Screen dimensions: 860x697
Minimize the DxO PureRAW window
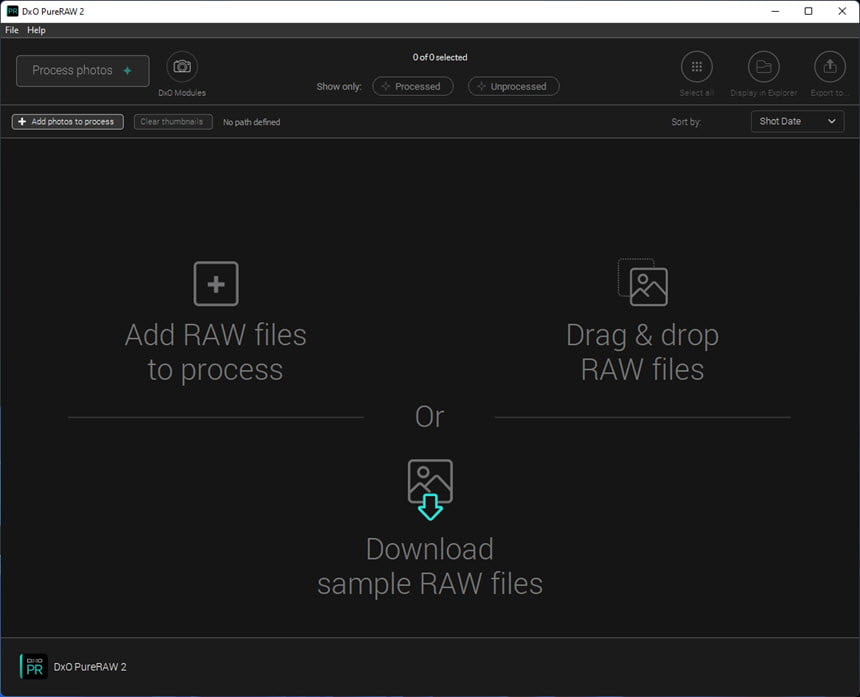tap(775, 11)
